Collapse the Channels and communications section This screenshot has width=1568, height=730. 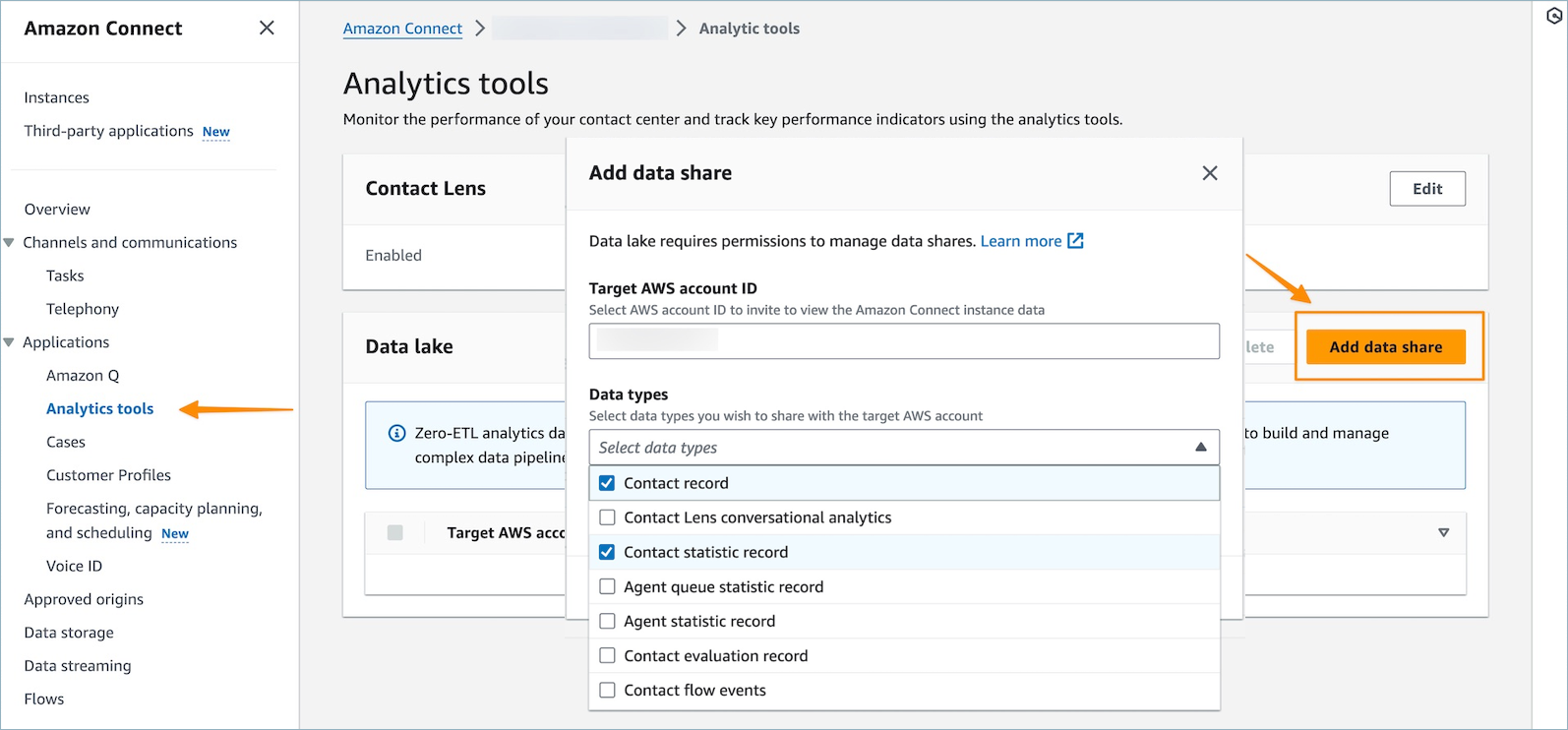point(9,243)
